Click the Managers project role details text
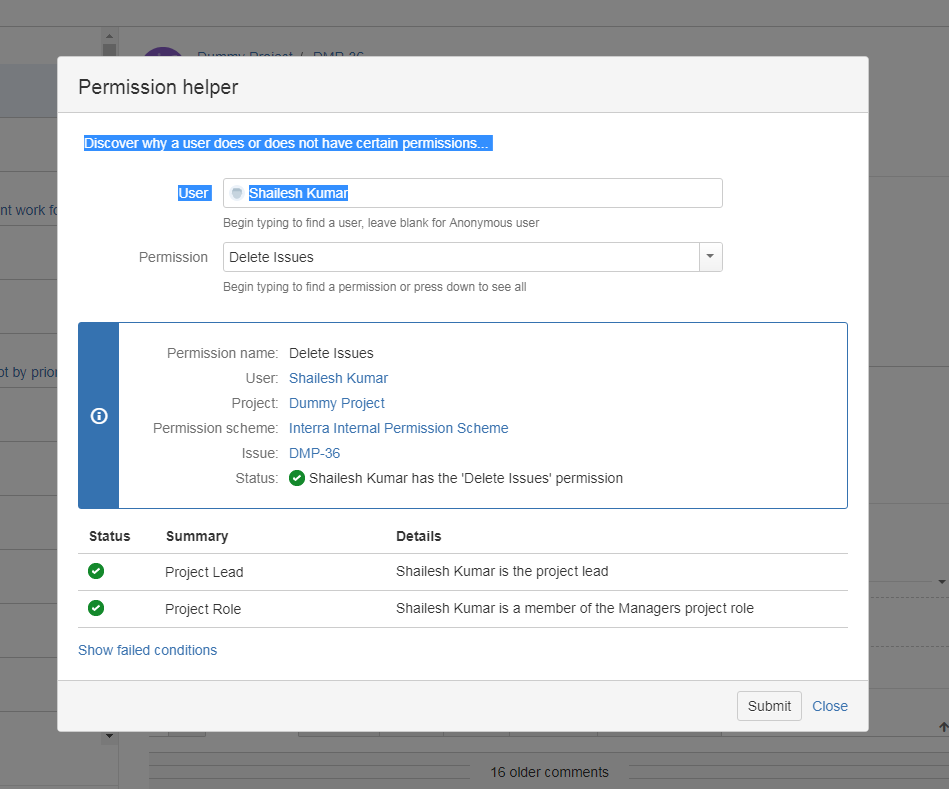Screen dimensions: 949x789 [x=574, y=608]
